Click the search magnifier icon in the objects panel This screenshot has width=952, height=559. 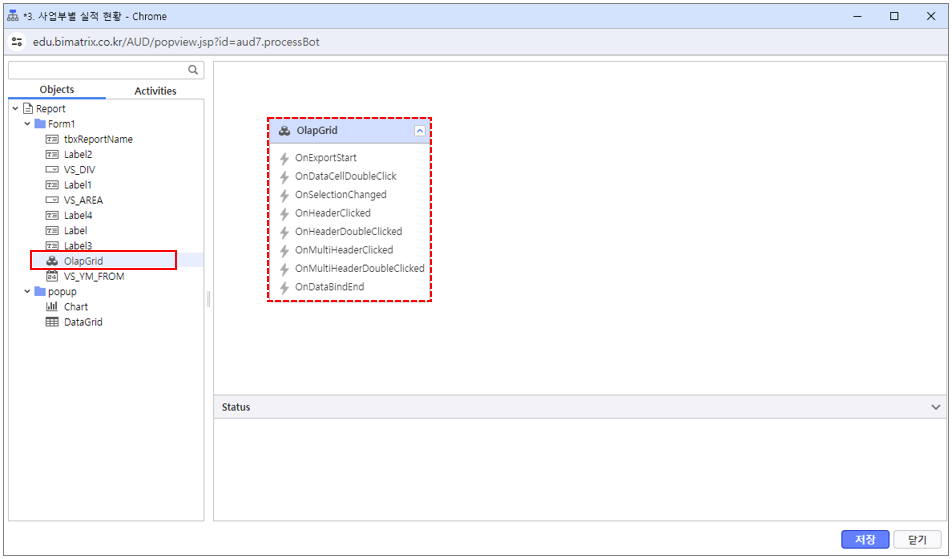pyautogui.click(x=193, y=70)
